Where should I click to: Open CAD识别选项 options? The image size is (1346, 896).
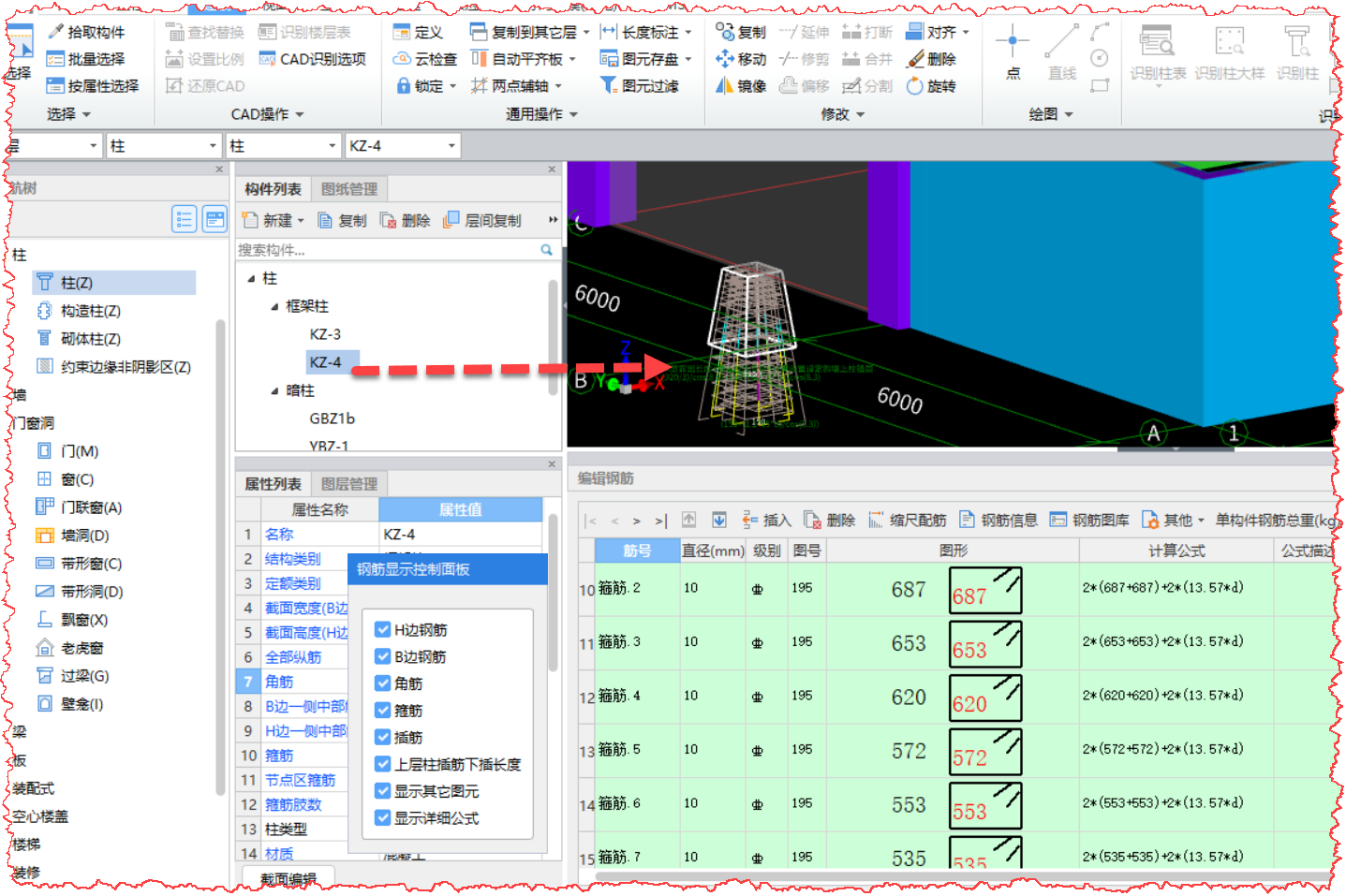point(313,59)
